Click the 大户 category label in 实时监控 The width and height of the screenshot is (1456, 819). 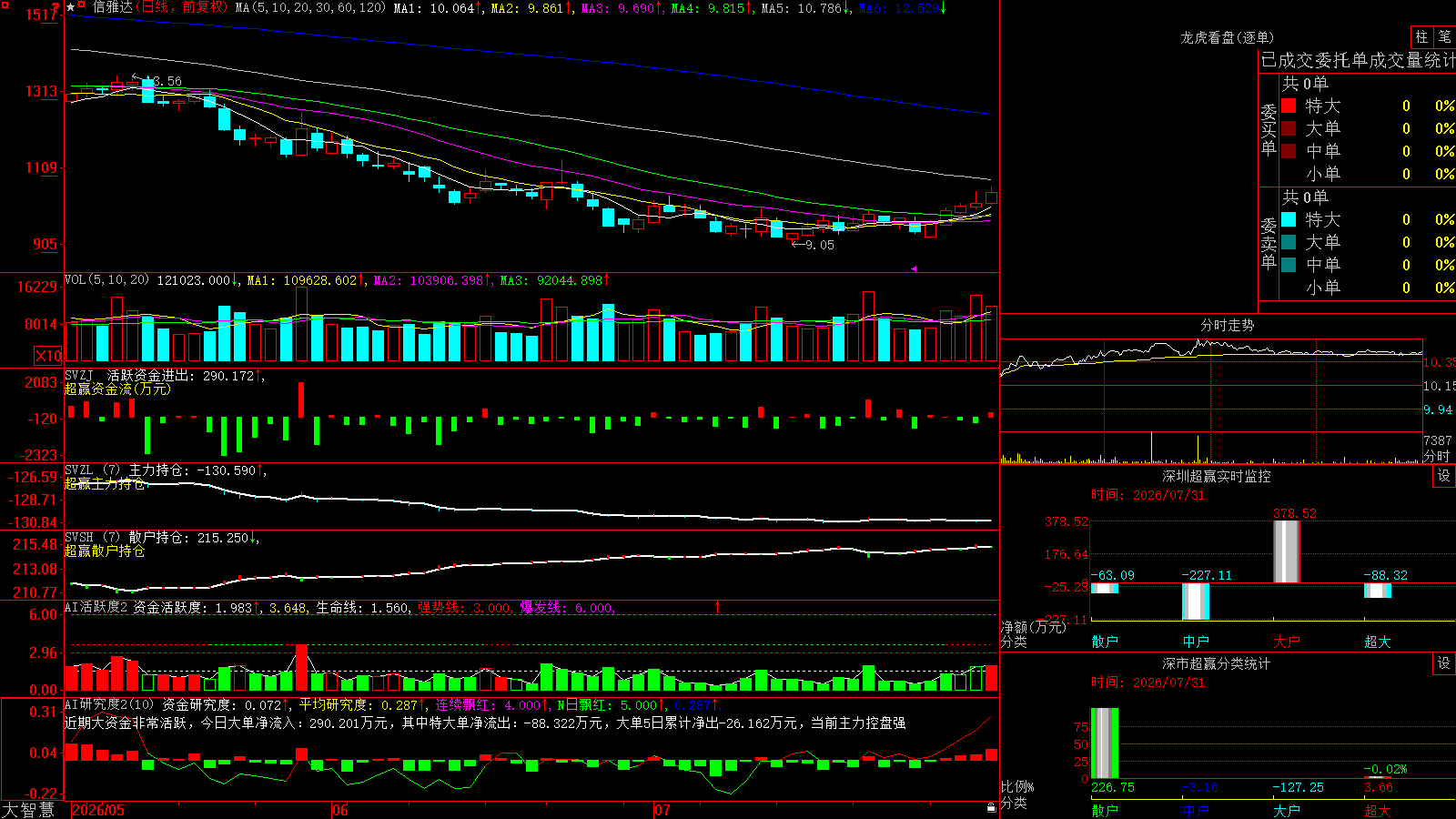[1286, 642]
